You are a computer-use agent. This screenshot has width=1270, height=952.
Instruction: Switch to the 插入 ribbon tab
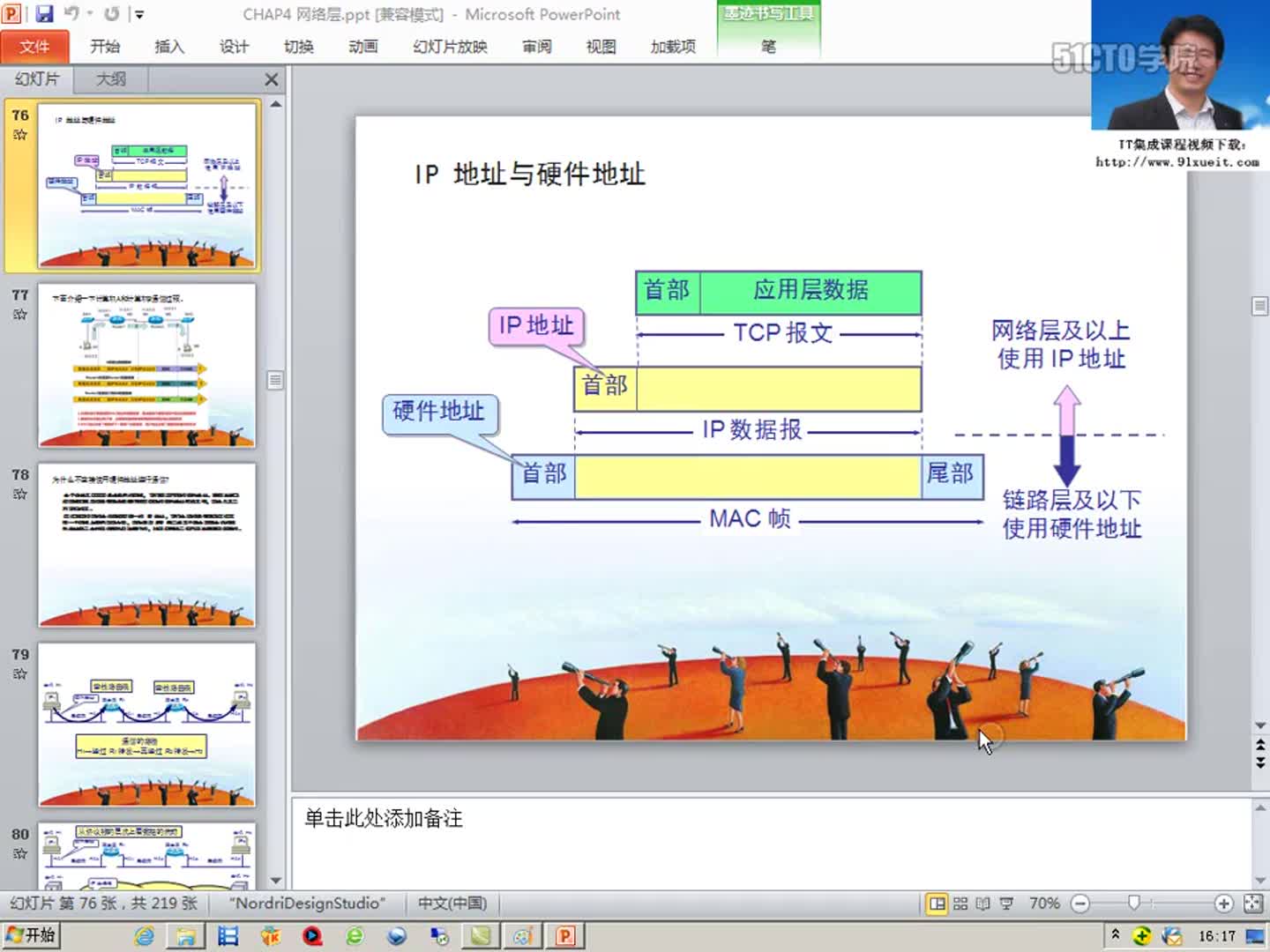pyautogui.click(x=169, y=47)
